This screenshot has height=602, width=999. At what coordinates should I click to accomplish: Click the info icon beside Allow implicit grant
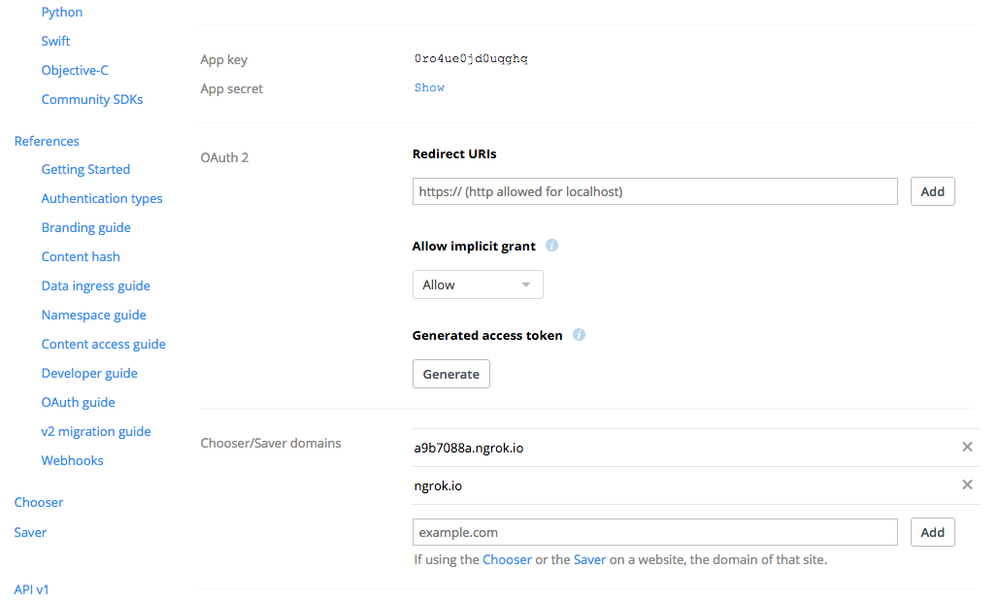[x=551, y=245]
